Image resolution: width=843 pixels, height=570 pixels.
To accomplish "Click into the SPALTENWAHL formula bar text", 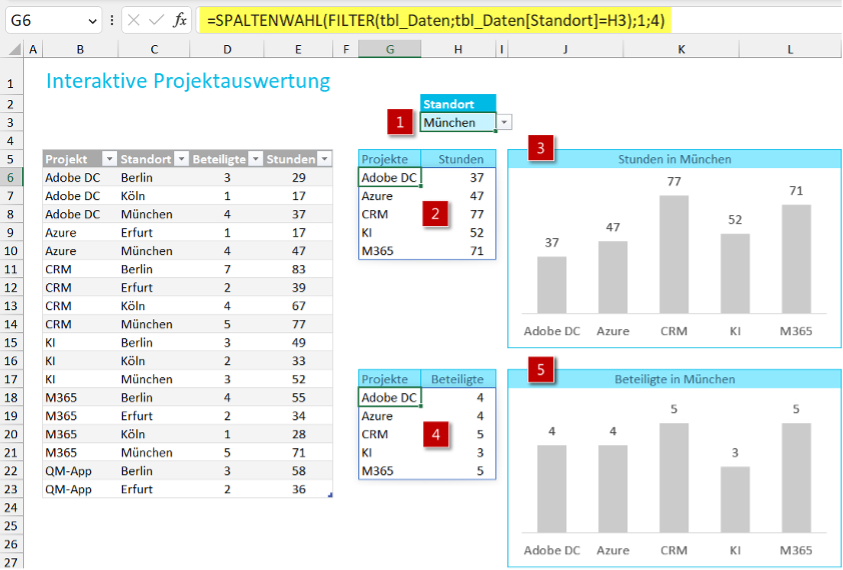I will click(430, 20).
